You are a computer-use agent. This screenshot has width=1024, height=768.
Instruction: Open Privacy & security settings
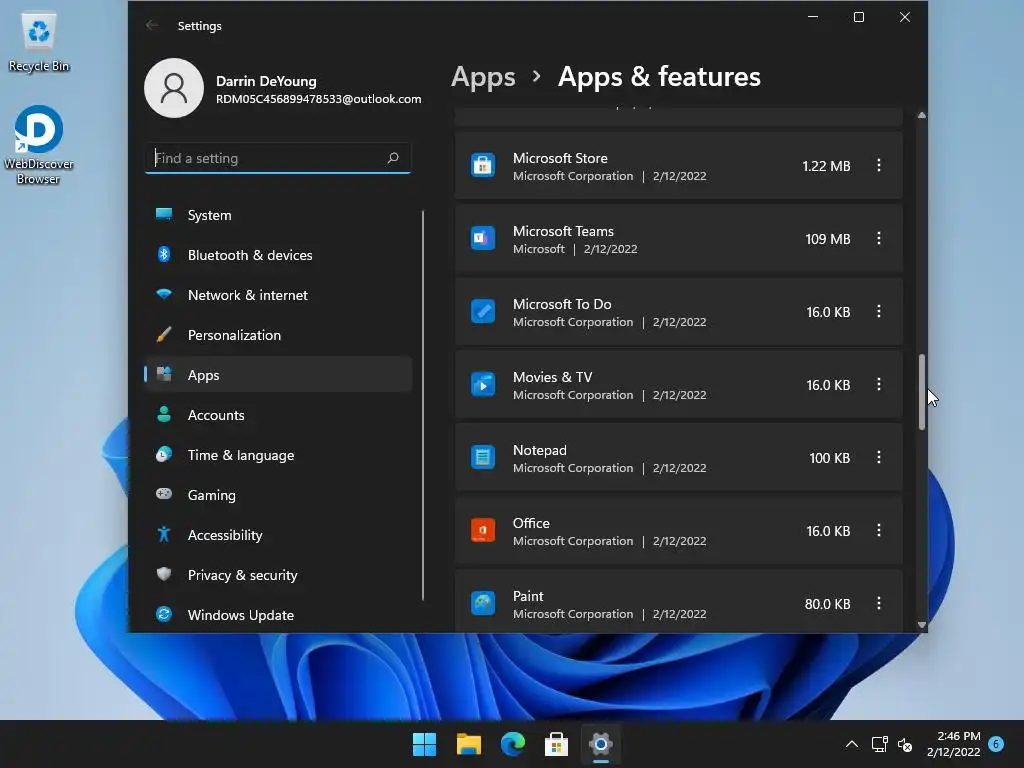coord(278,575)
